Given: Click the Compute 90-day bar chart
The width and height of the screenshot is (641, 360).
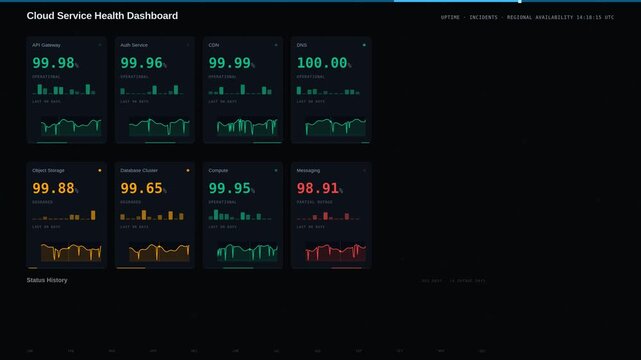Looking at the screenshot, I should pos(240,215).
